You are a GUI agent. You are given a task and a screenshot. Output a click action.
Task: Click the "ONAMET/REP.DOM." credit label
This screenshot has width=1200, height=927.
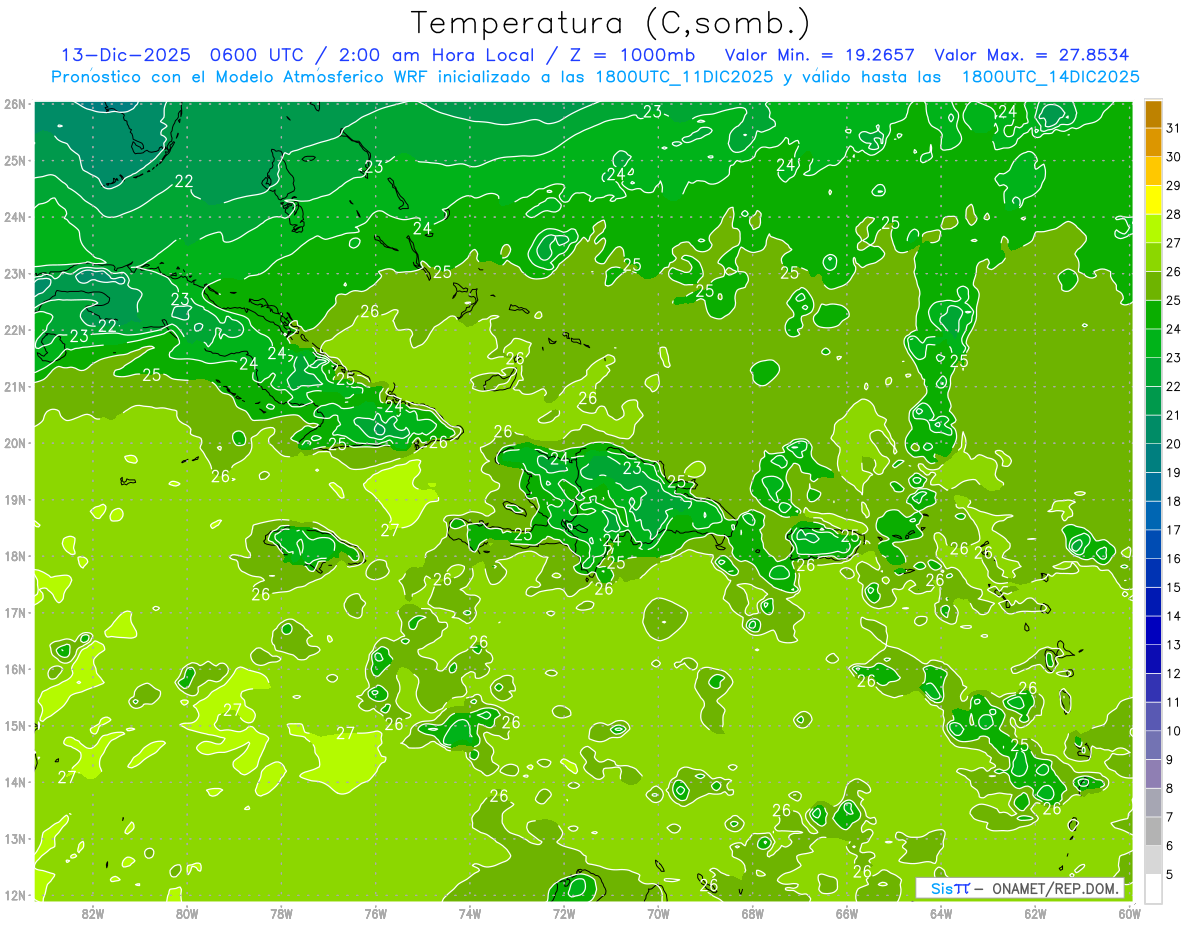coord(1054,888)
